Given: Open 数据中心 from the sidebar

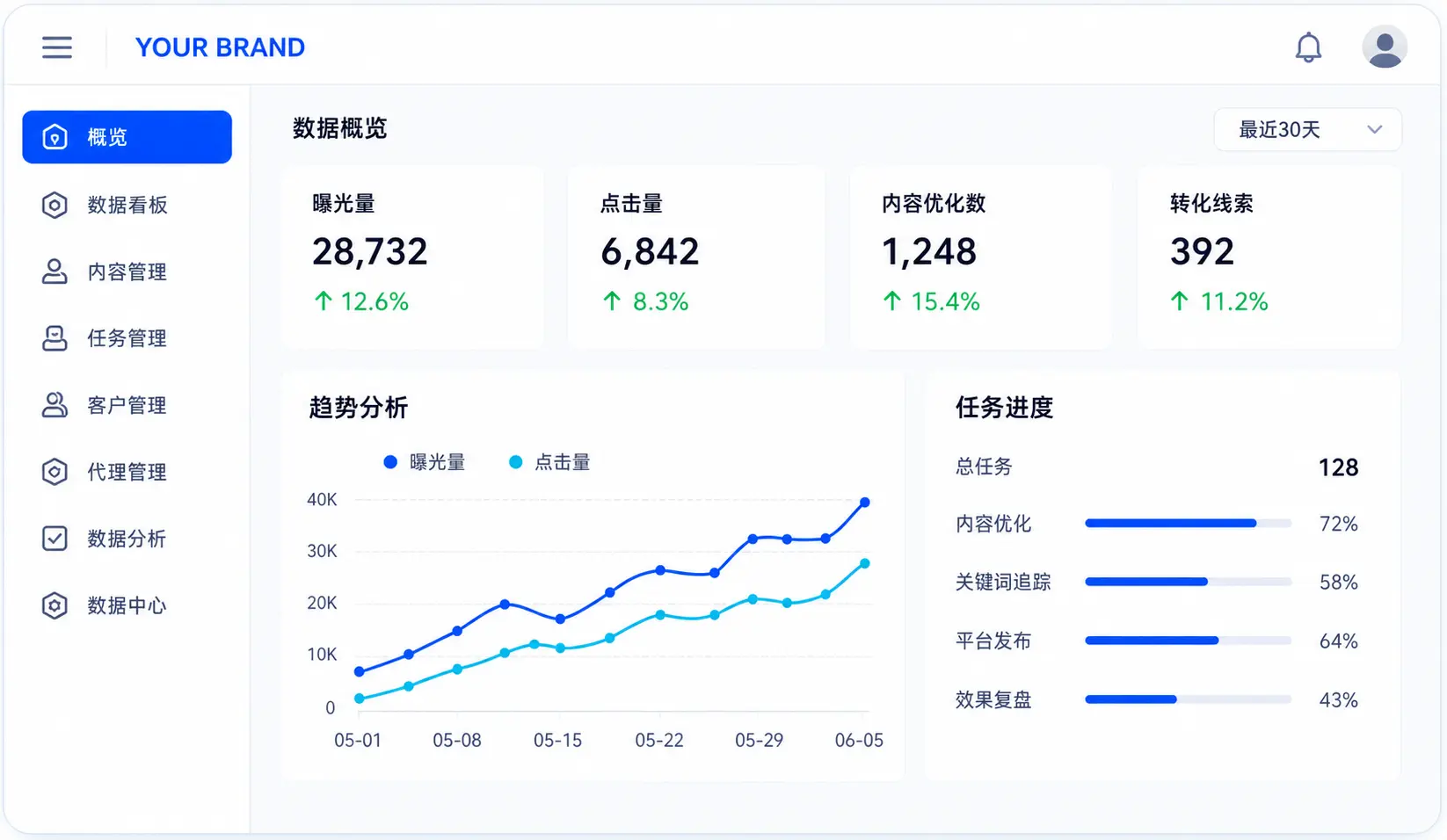Looking at the screenshot, I should click(x=127, y=605).
